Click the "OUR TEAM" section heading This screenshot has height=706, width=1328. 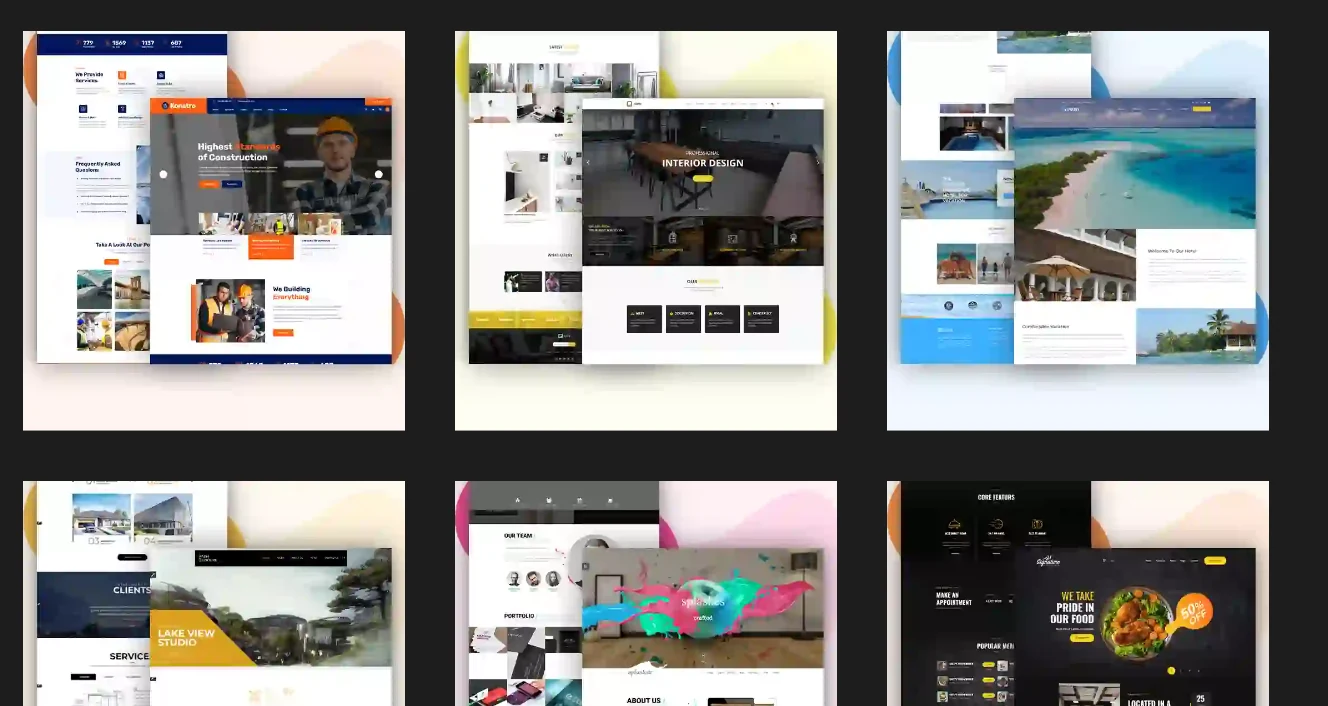518,536
